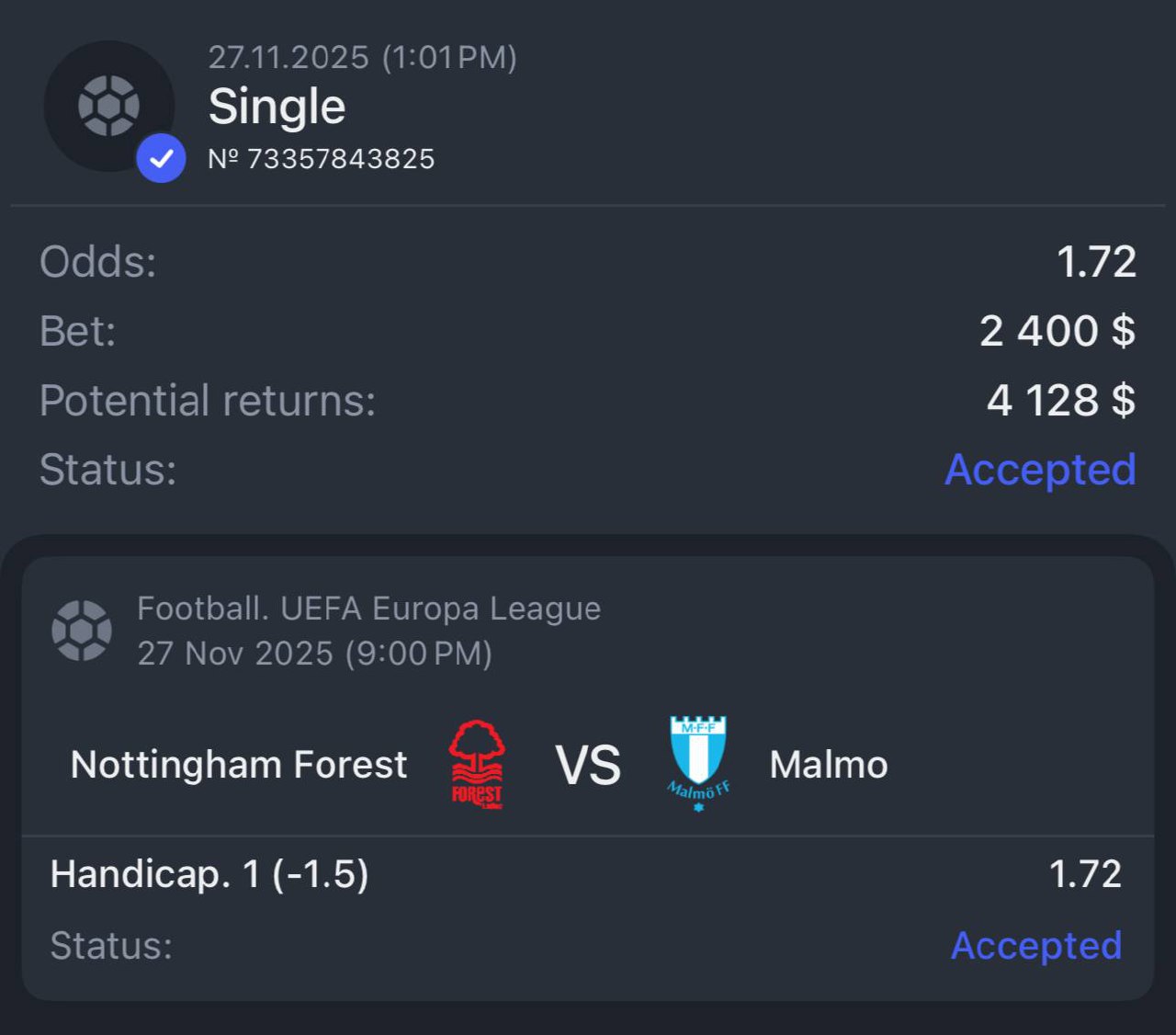Click the Accepted status in event card
The image size is (1176, 1035).
click(1036, 945)
